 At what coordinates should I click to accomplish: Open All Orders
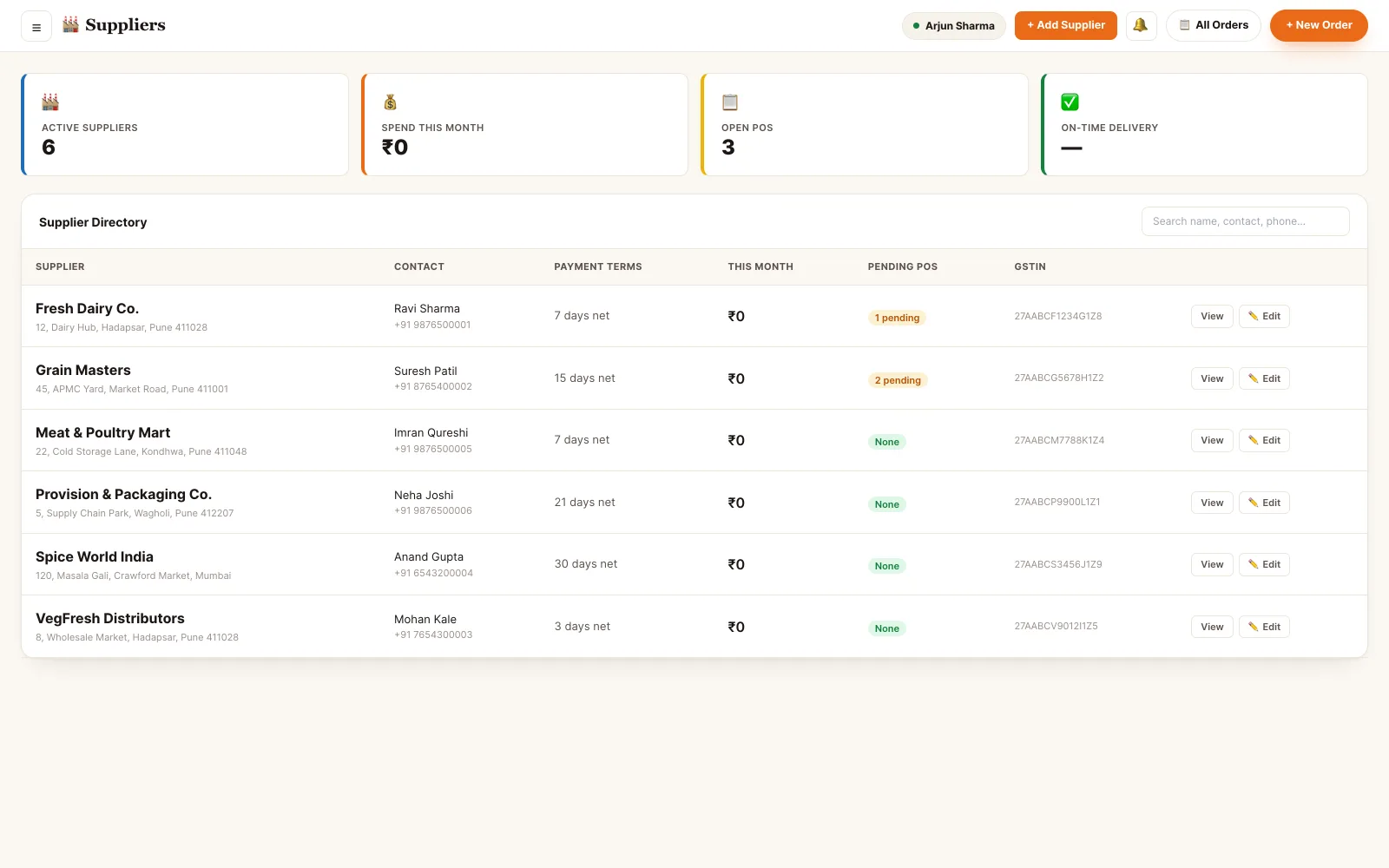pyautogui.click(x=1213, y=25)
